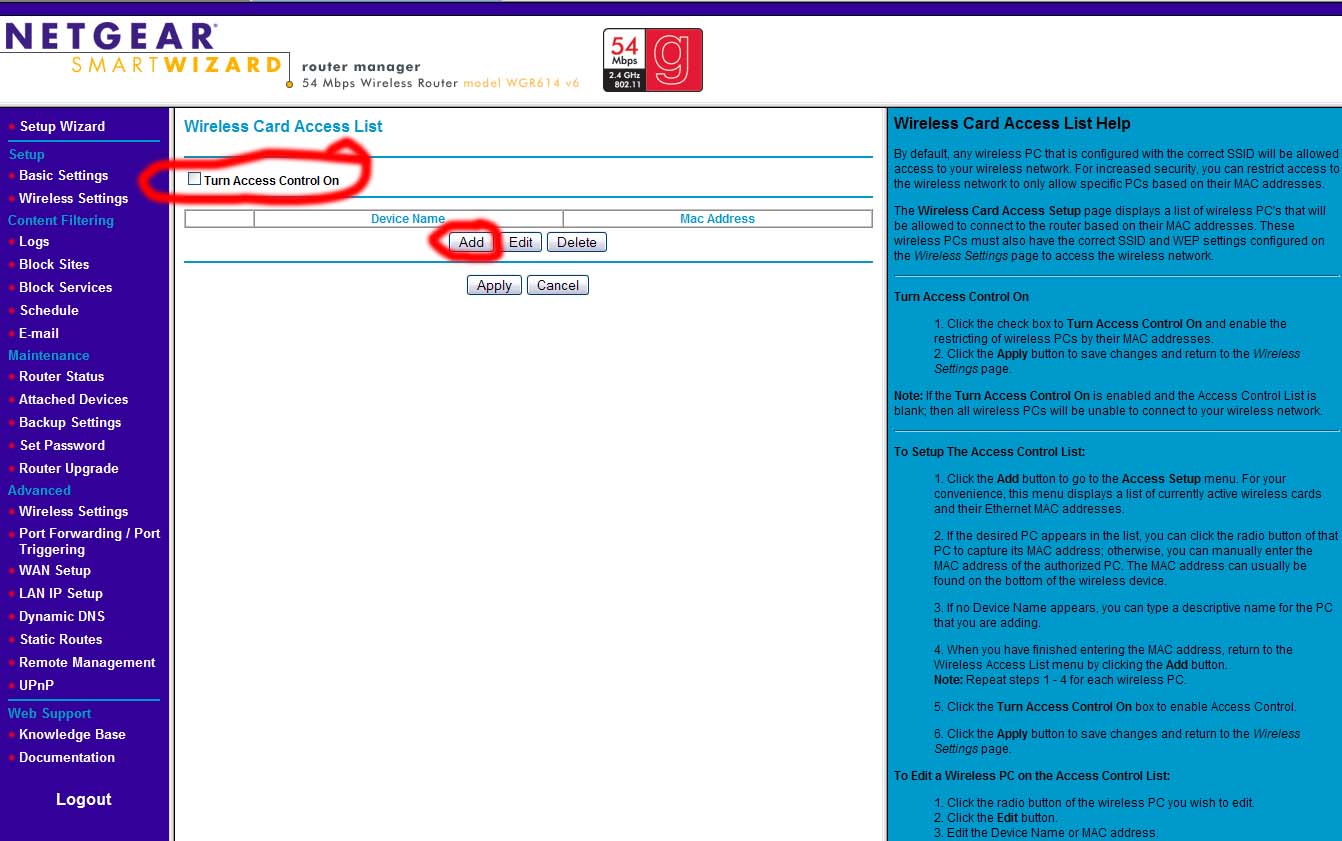The width and height of the screenshot is (1342, 841).
Task: Navigate to Block Services
Action: (x=65, y=287)
